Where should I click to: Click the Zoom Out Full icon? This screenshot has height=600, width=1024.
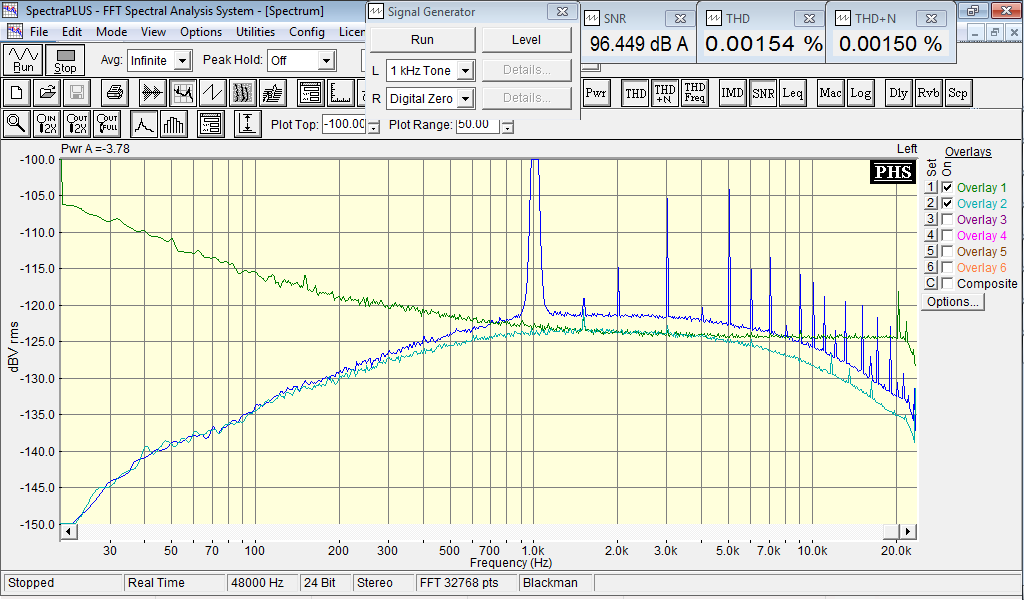(107, 123)
